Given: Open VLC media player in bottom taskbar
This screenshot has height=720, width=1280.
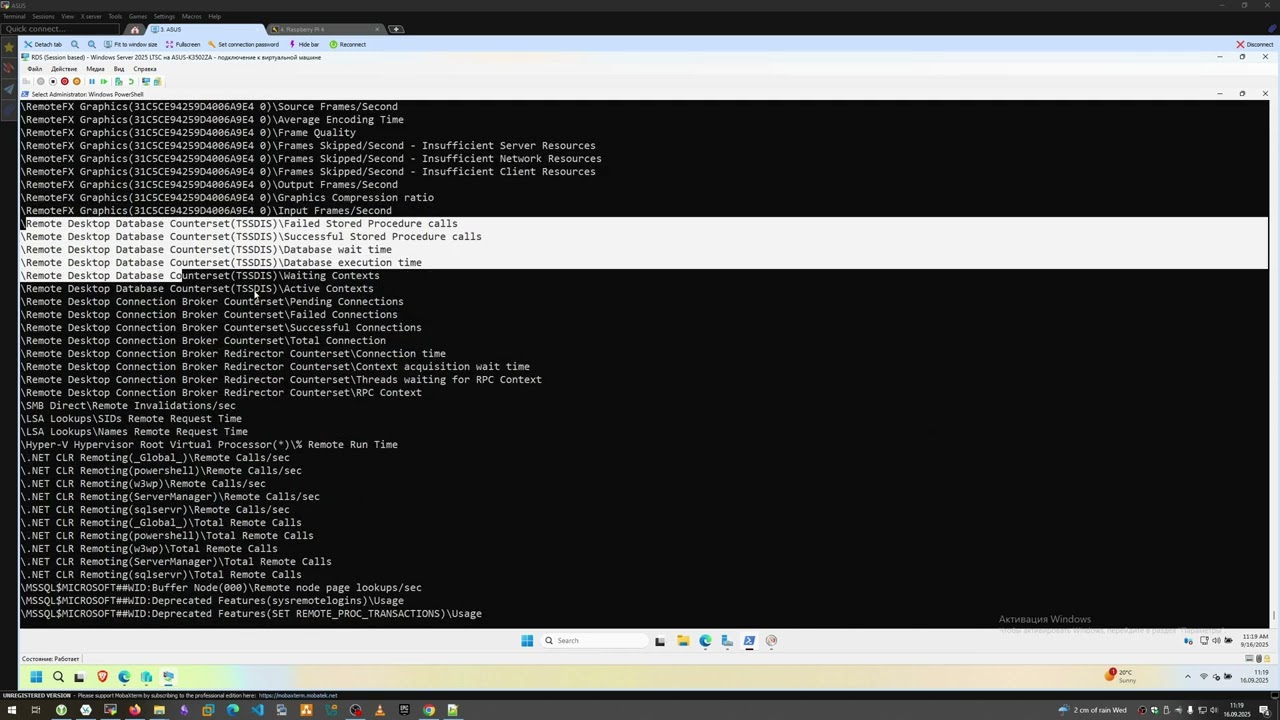Looking at the screenshot, I should point(379,711).
